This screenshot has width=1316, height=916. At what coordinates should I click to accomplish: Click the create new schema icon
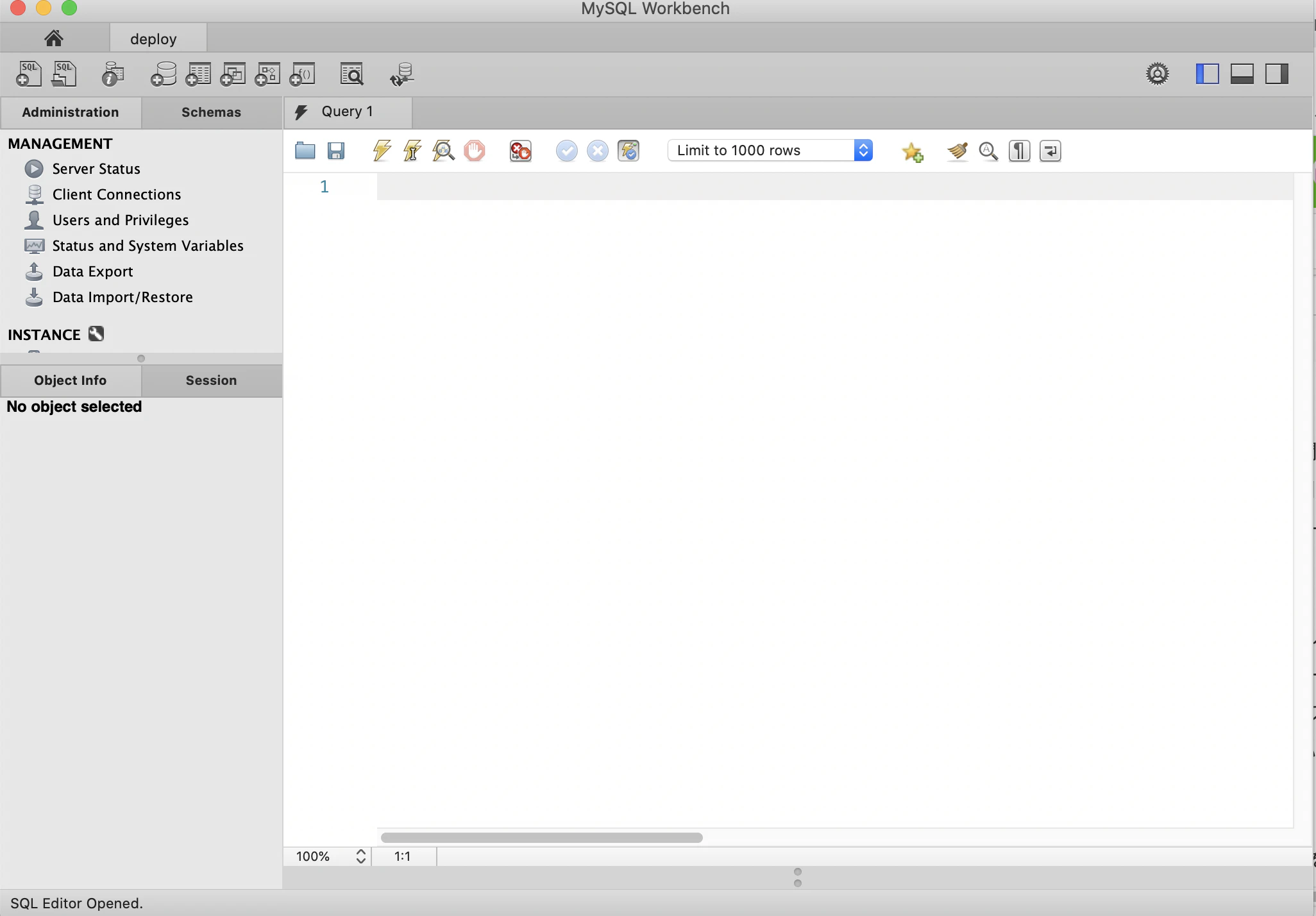[x=164, y=74]
